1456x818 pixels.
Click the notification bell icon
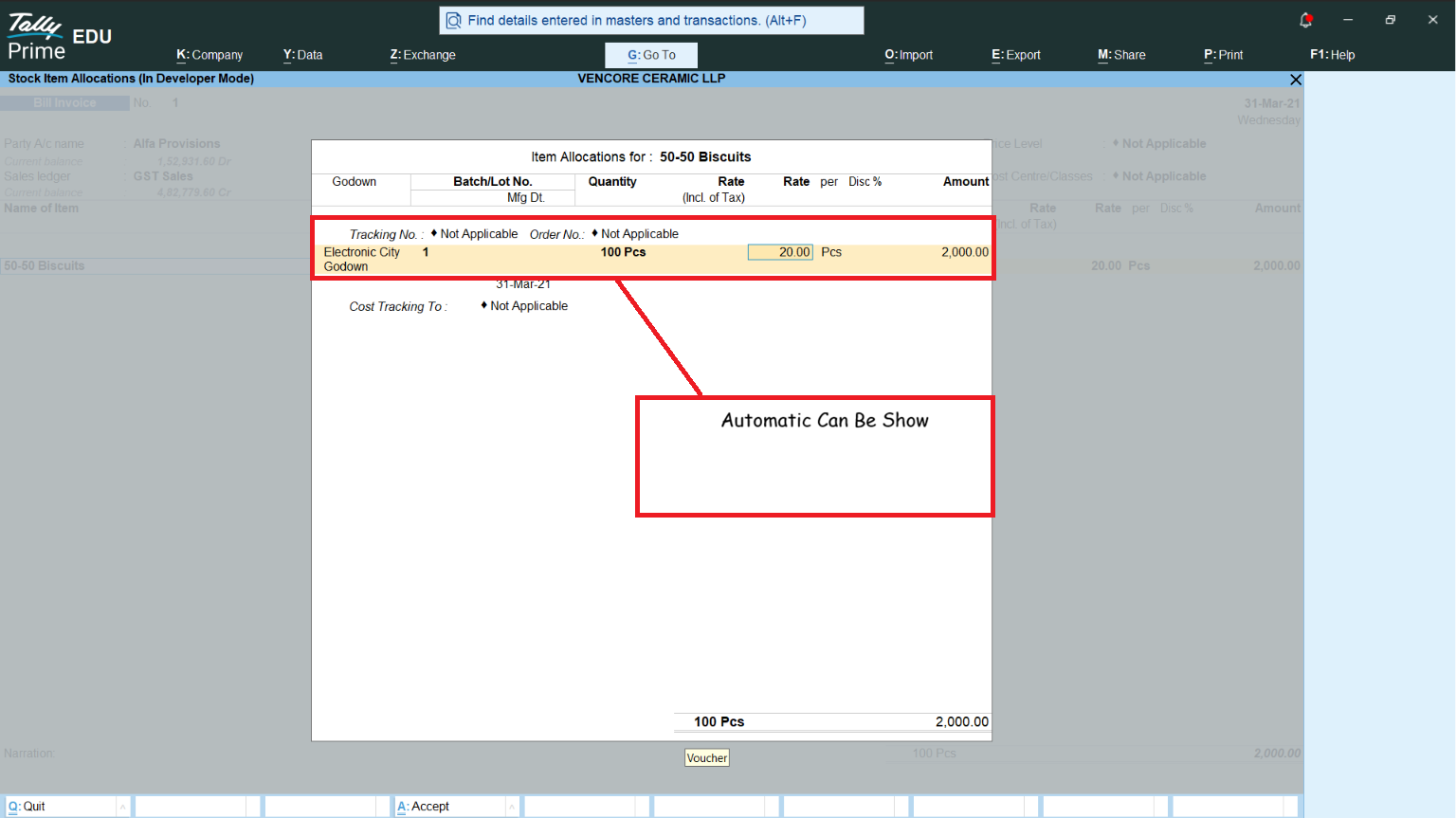click(1305, 20)
